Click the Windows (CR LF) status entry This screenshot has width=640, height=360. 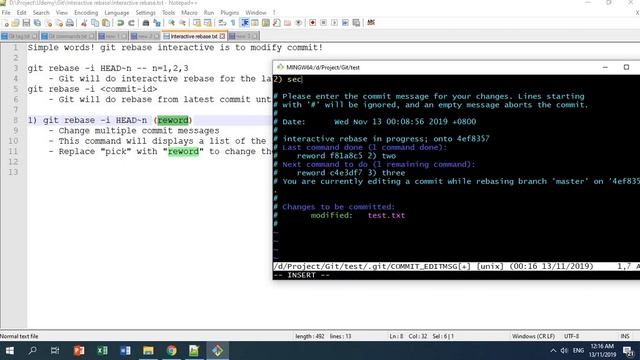[x=533, y=336]
